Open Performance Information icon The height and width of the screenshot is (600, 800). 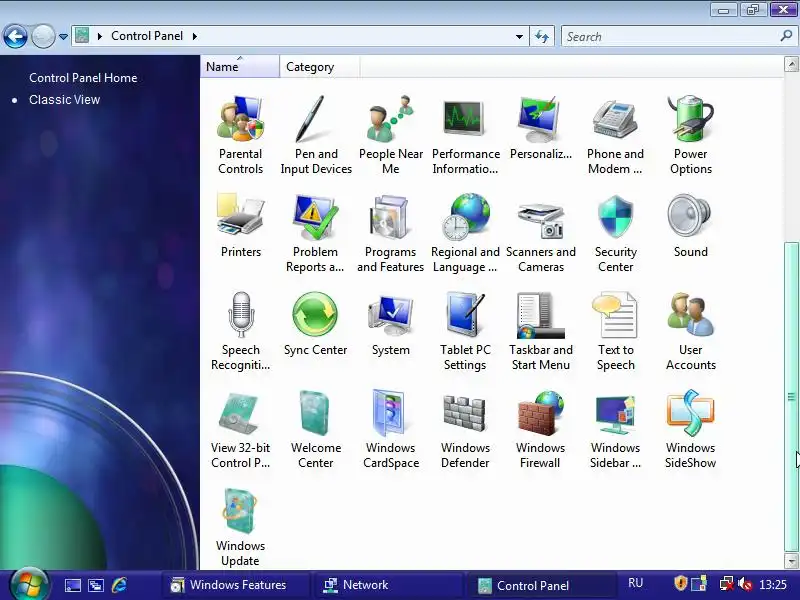tap(465, 135)
